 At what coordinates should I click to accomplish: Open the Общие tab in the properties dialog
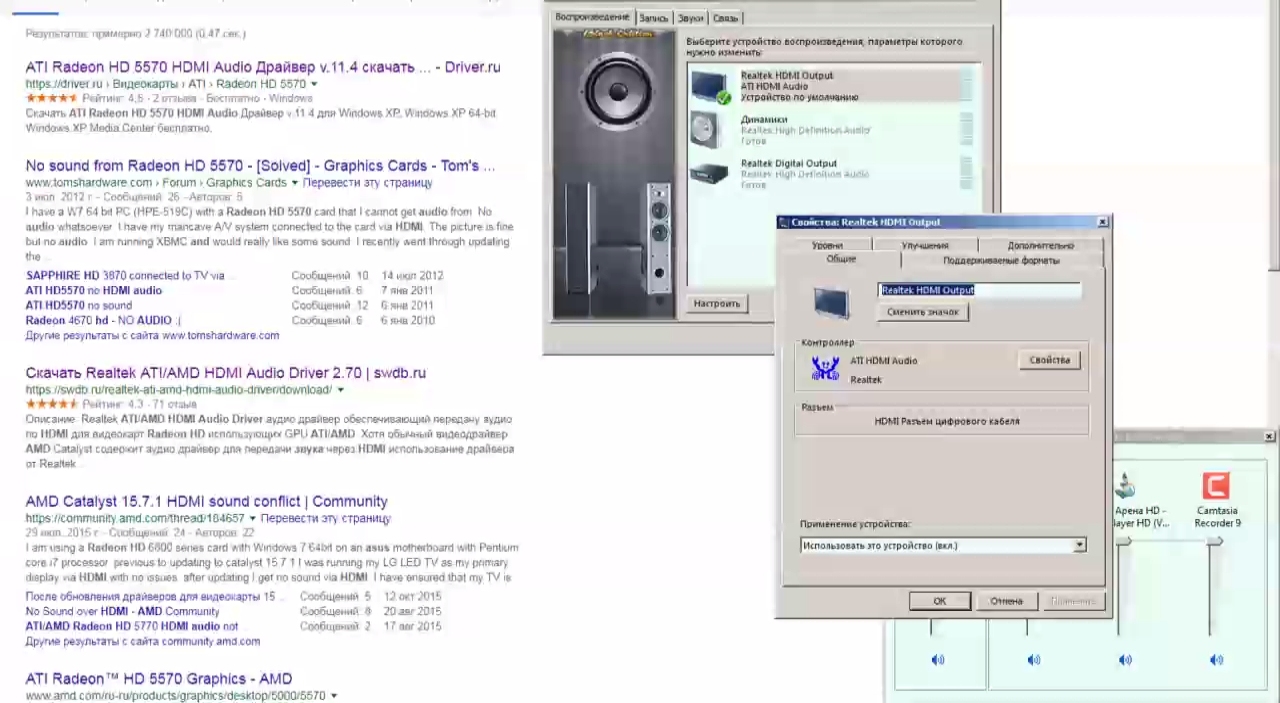tap(841, 259)
